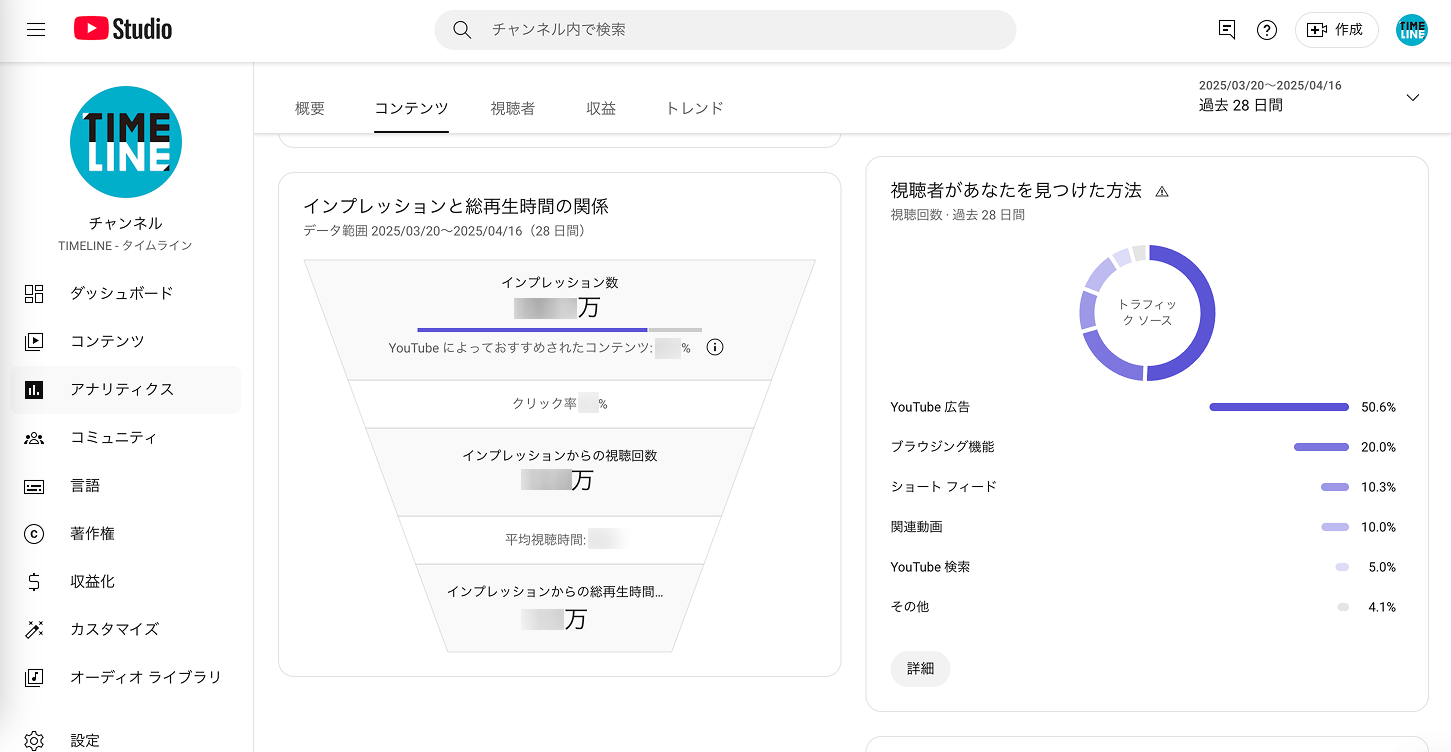Click the 設定 gear icon
The image size is (1451, 752).
click(x=34, y=741)
